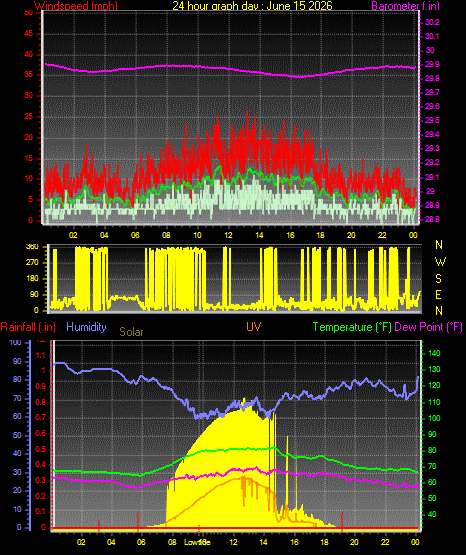Click the "140" temperature axis value
The height and width of the screenshot is (555, 466).
click(434, 353)
